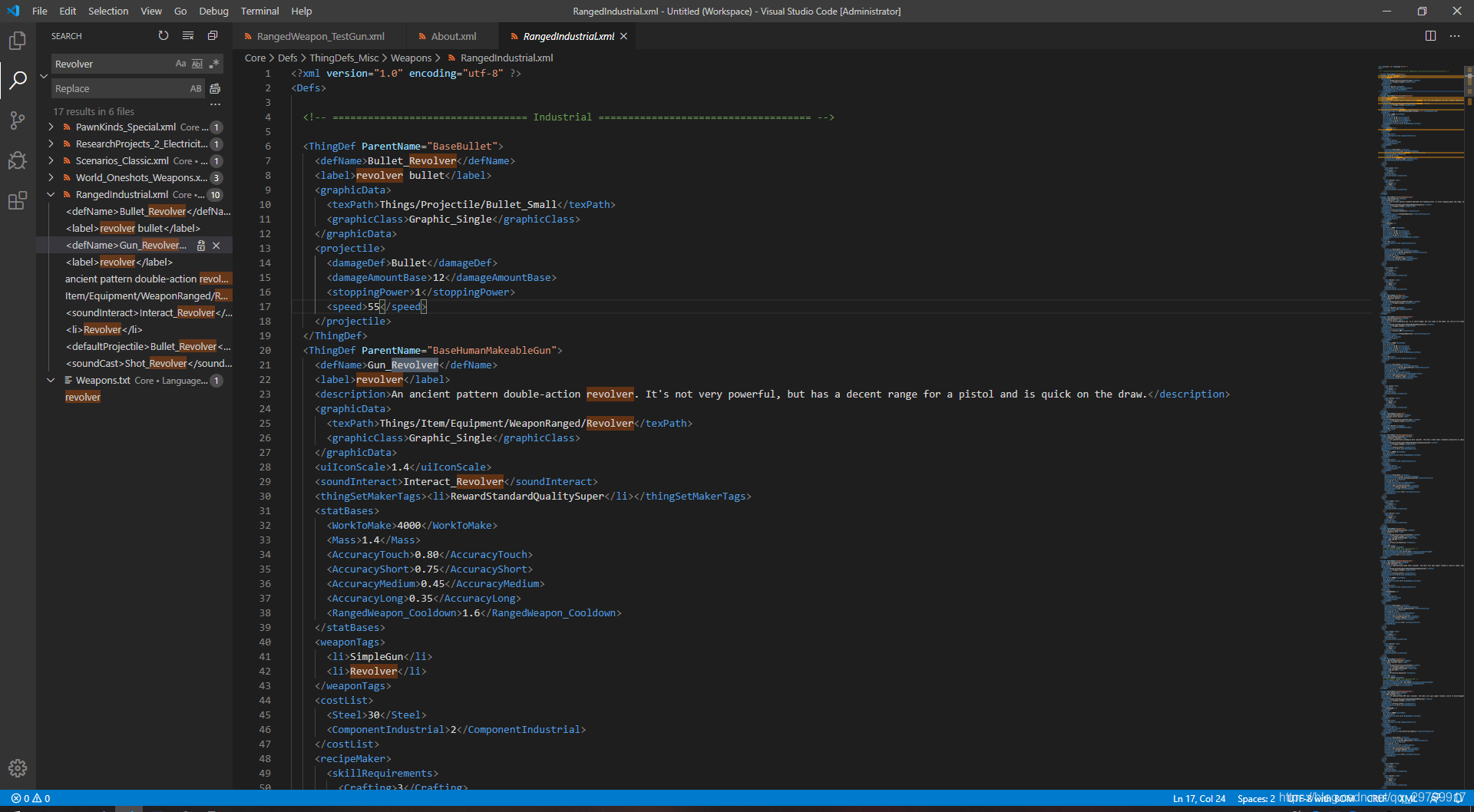Open the Debug menu
This screenshot has width=1474, height=812.
coord(213,11)
